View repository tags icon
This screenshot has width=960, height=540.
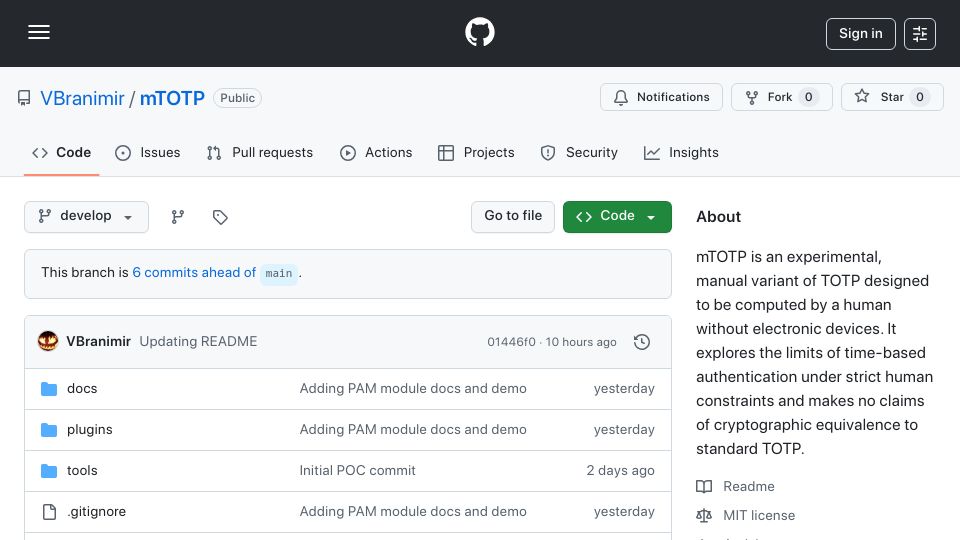220,217
